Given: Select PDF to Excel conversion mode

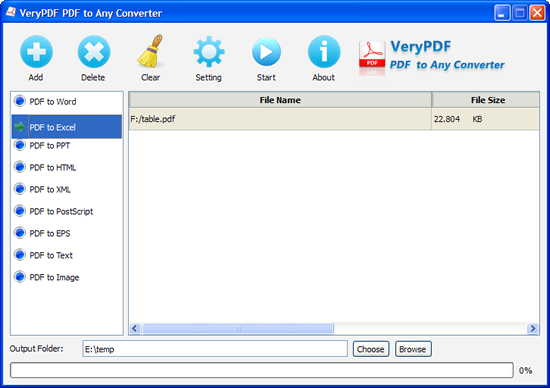Looking at the screenshot, I should (67, 127).
